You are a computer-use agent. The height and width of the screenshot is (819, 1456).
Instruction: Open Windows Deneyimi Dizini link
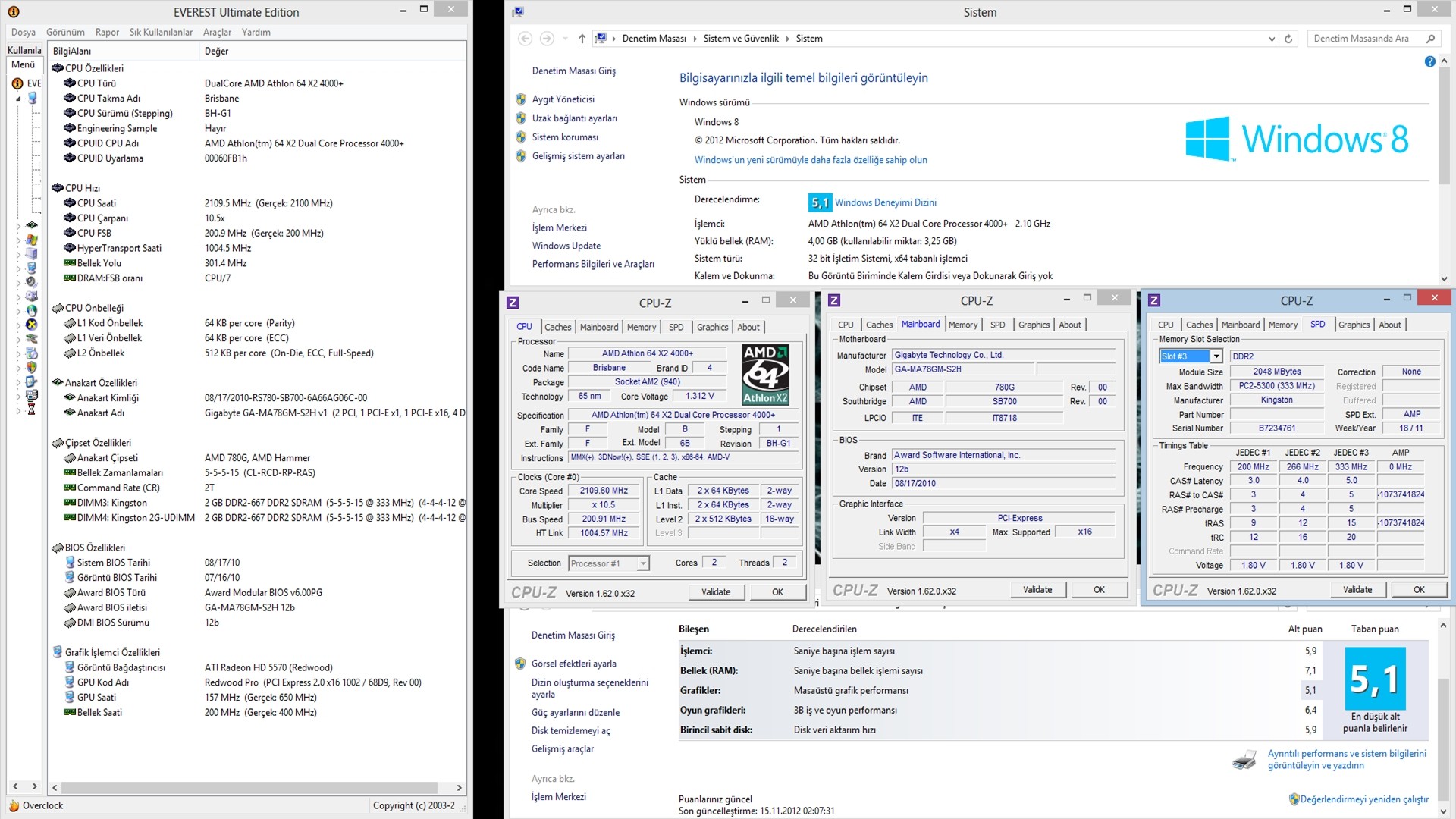coord(885,202)
